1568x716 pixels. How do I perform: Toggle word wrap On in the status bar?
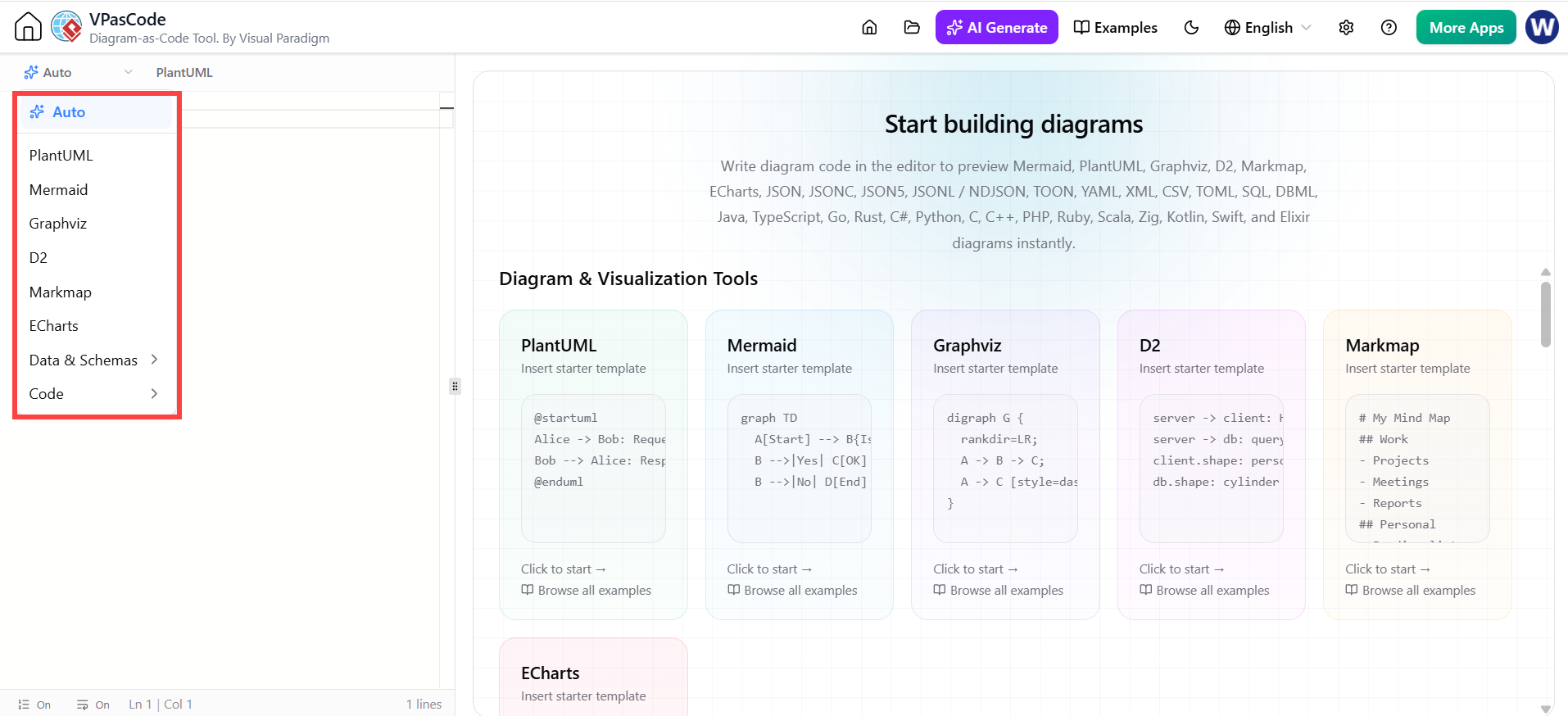coord(93,705)
